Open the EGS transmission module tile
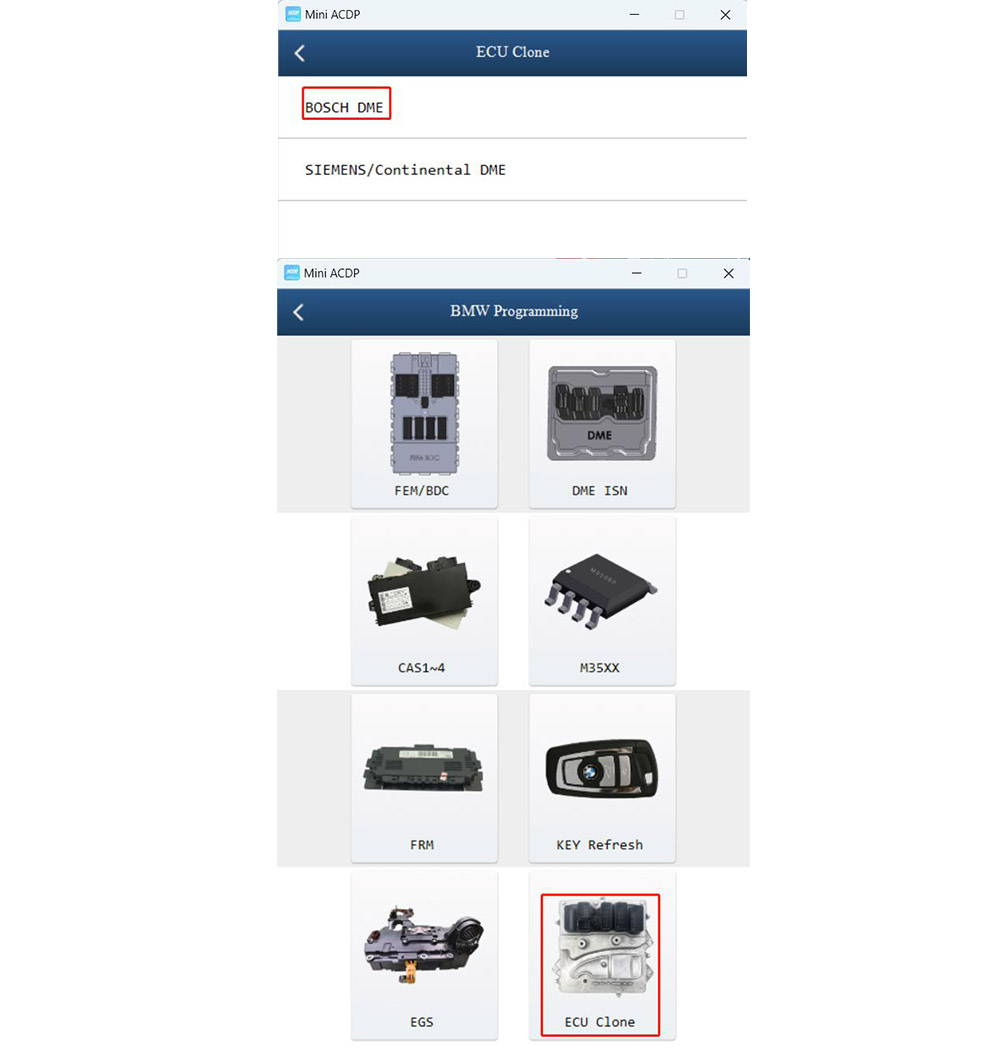Viewport: 1000px width, 1054px height. click(424, 956)
